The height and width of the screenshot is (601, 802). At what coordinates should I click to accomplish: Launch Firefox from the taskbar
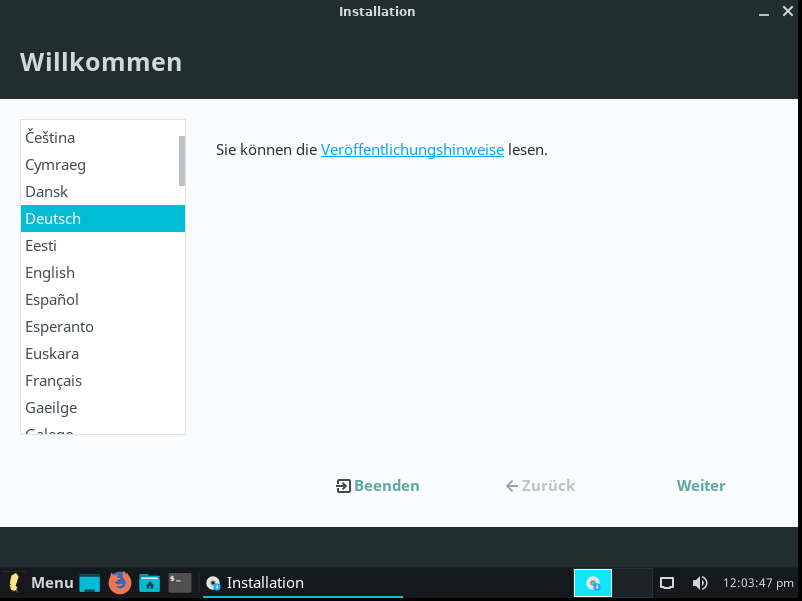[120, 583]
